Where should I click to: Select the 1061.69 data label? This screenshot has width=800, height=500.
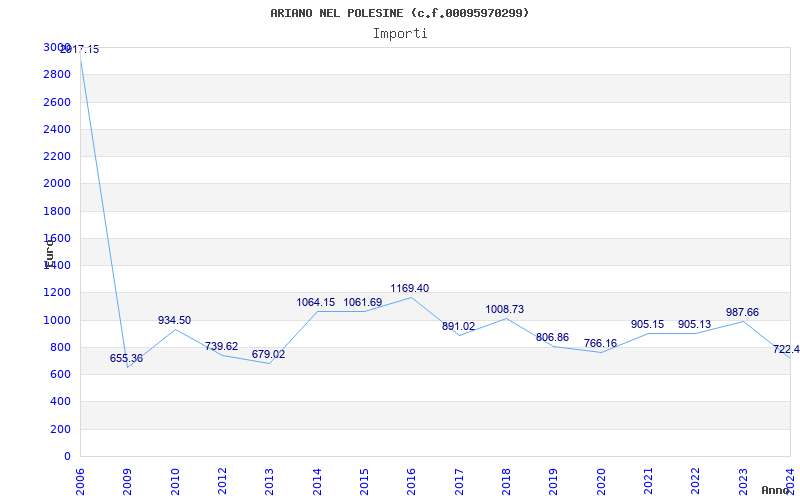[363, 303]
